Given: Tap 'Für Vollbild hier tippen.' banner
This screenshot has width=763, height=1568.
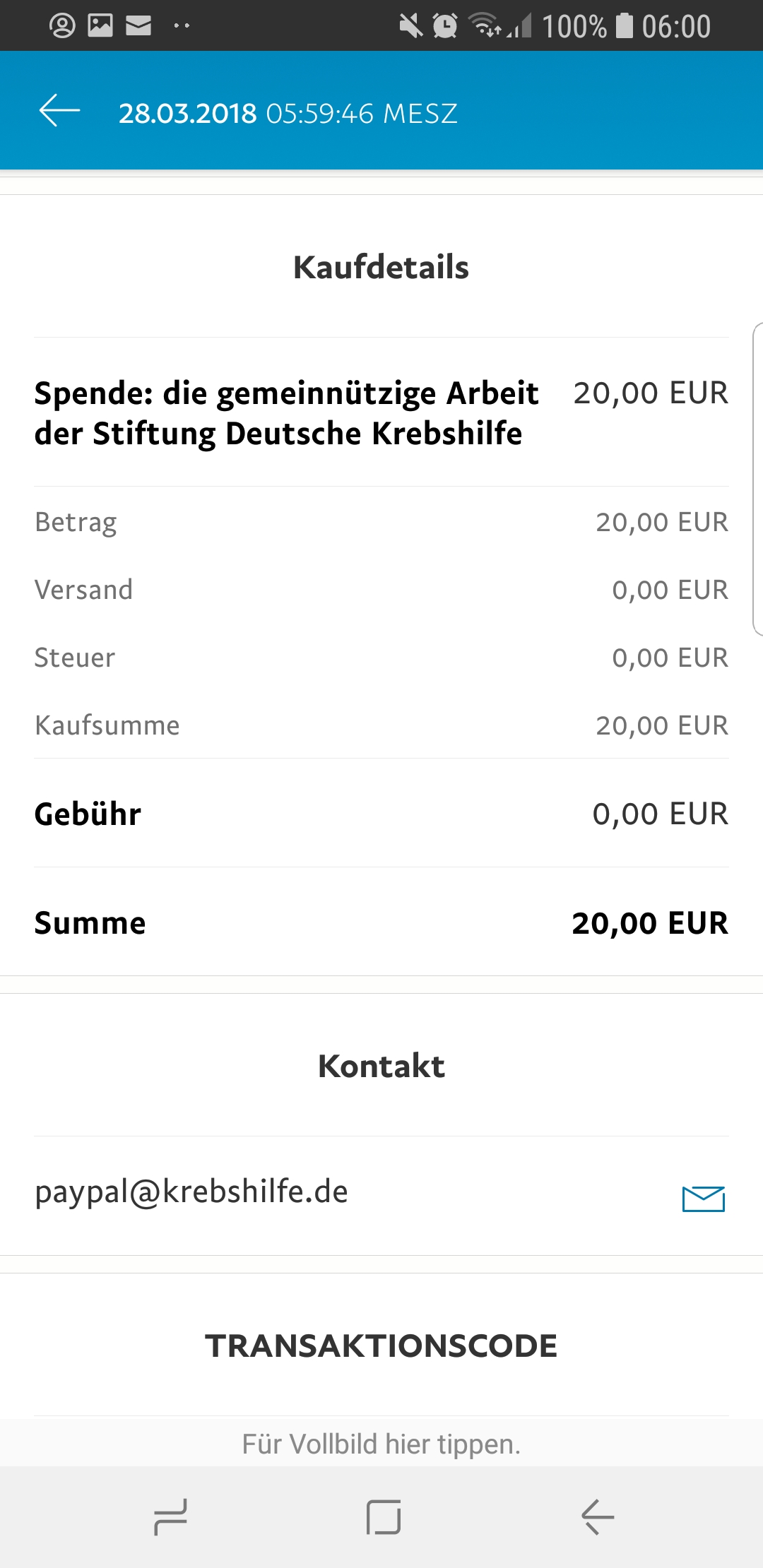Looking at the screenshot, I should click(381, 1444).
